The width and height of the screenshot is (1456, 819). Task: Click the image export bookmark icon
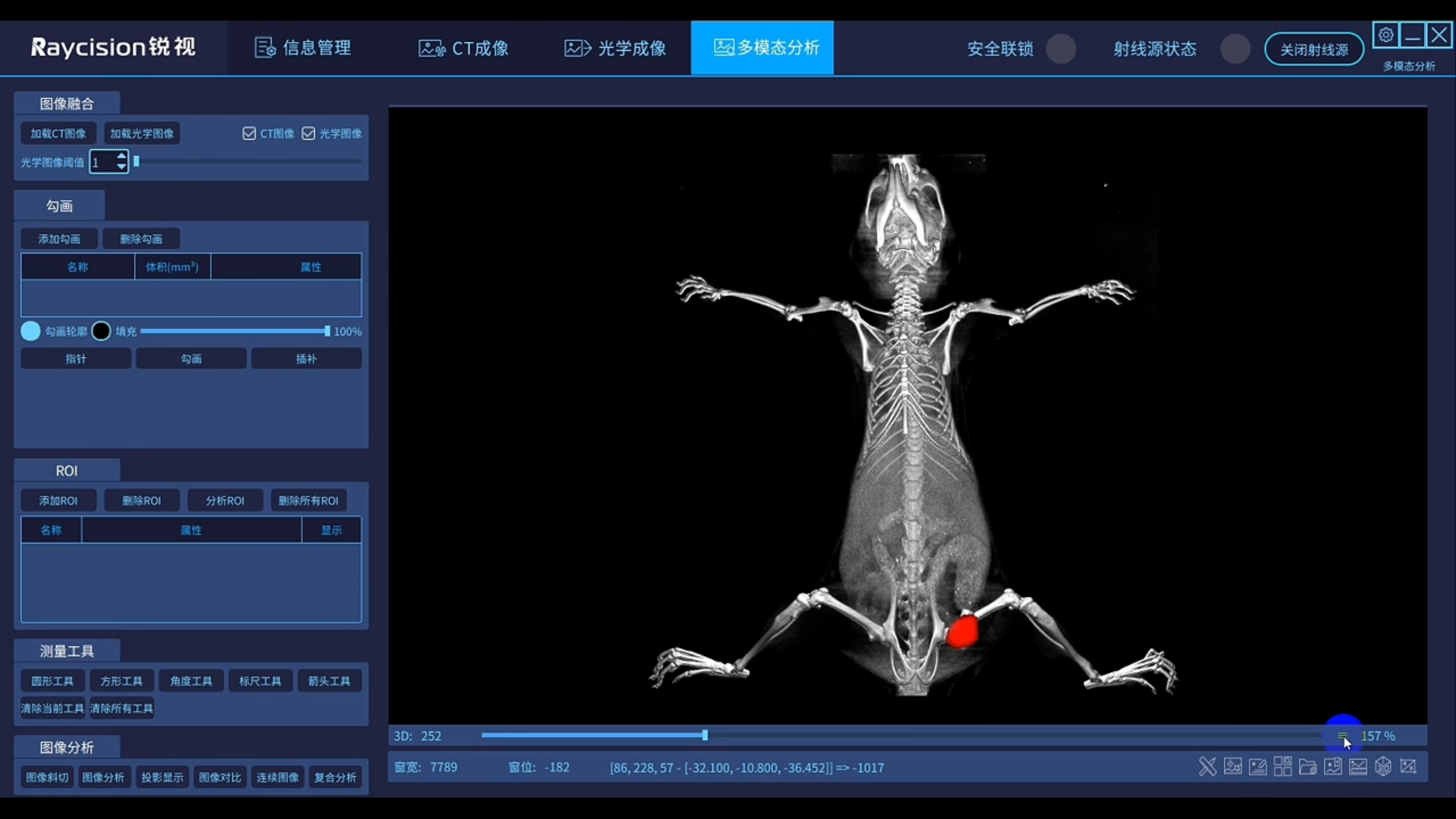(x=1333, y=766)
